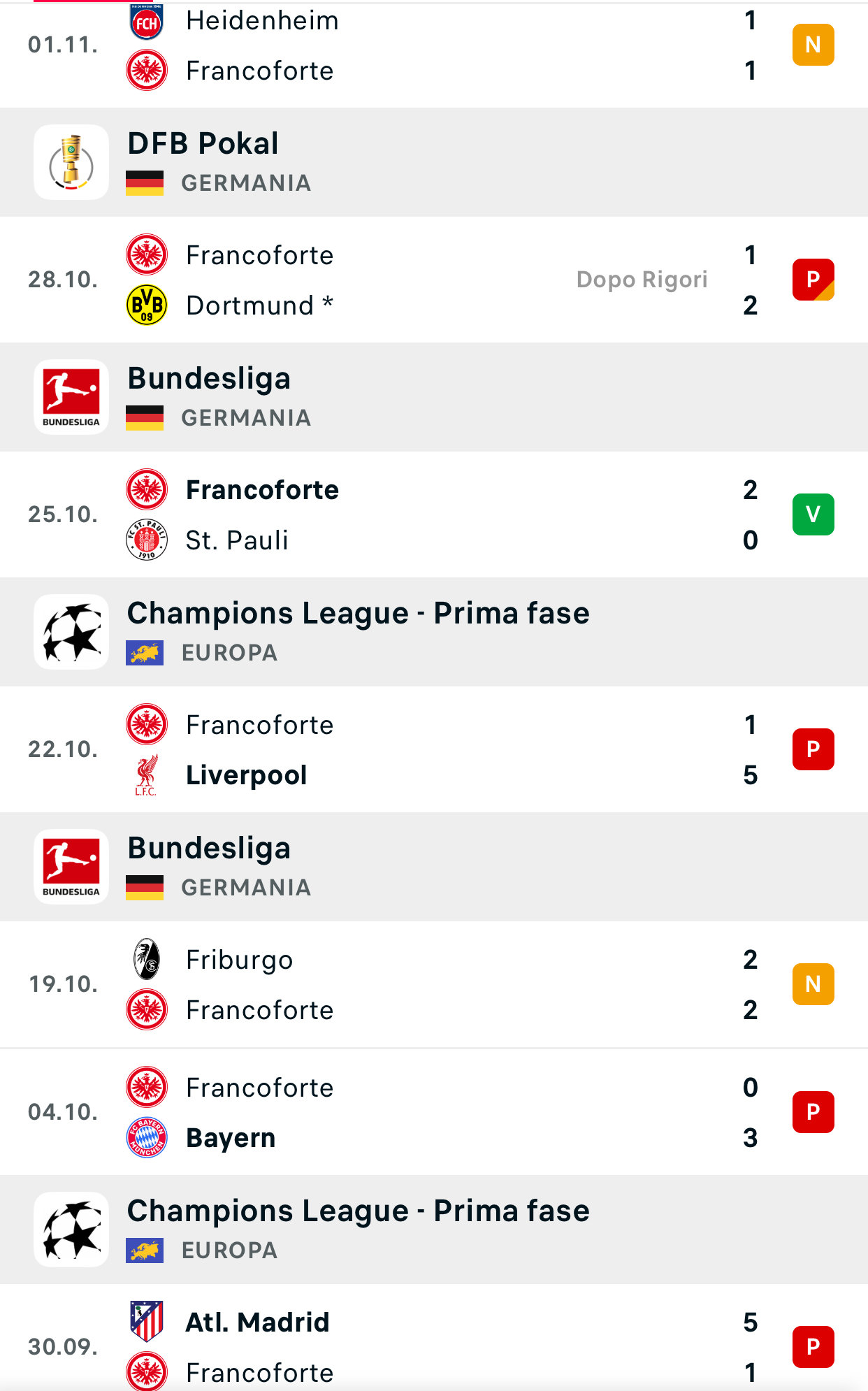Tap the Liverpool club crest

coord(147,775)
